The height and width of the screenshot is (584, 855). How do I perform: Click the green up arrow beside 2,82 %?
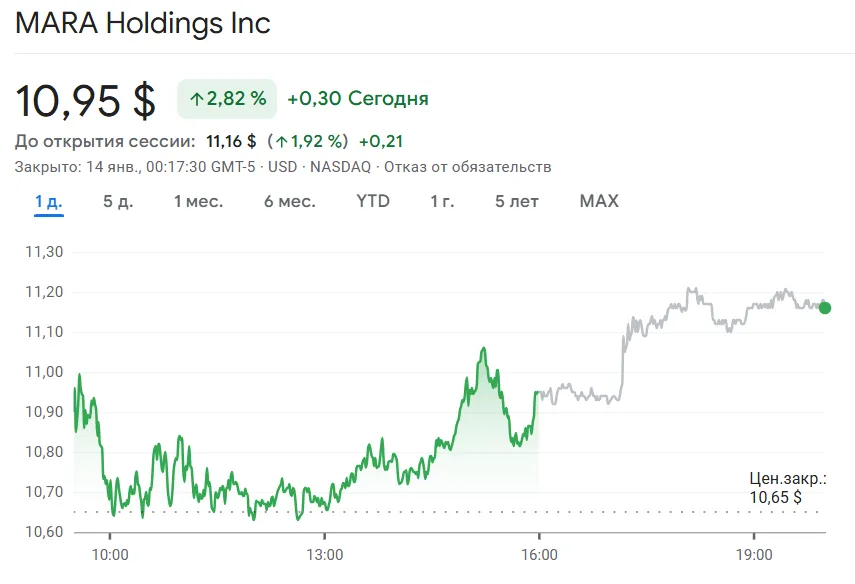tap(197, 99)
